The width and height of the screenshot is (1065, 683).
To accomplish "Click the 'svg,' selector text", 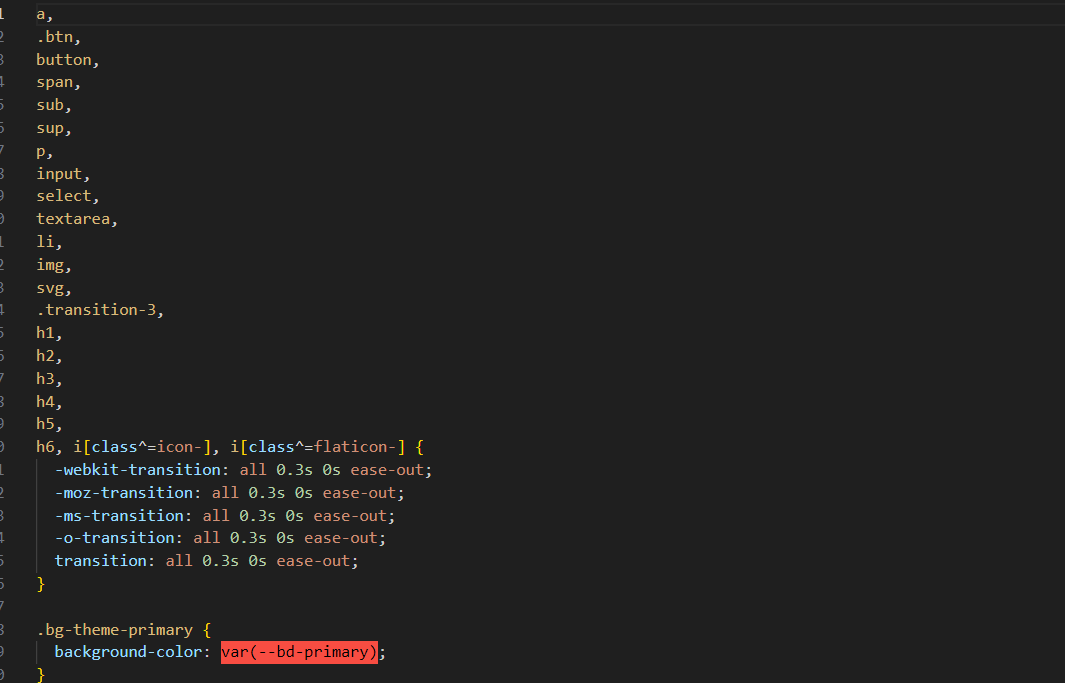I will pos(54,288).
